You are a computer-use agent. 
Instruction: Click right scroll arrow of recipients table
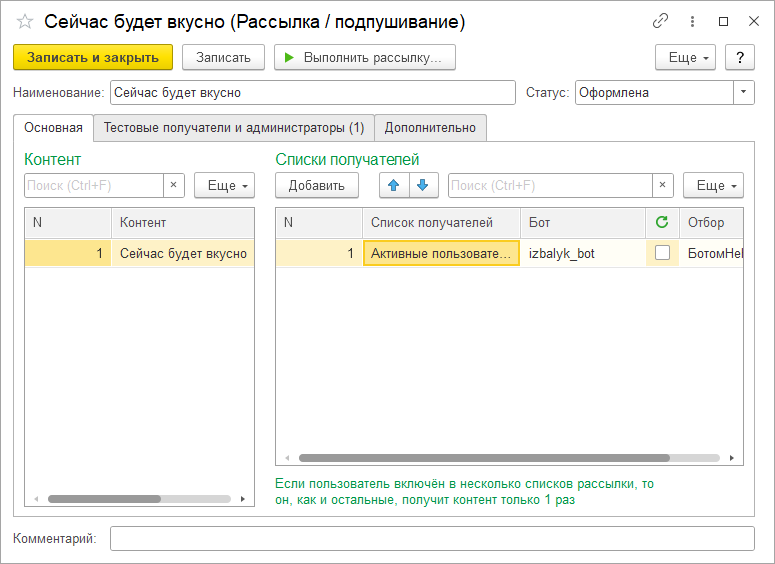click(x=732, y=458)
